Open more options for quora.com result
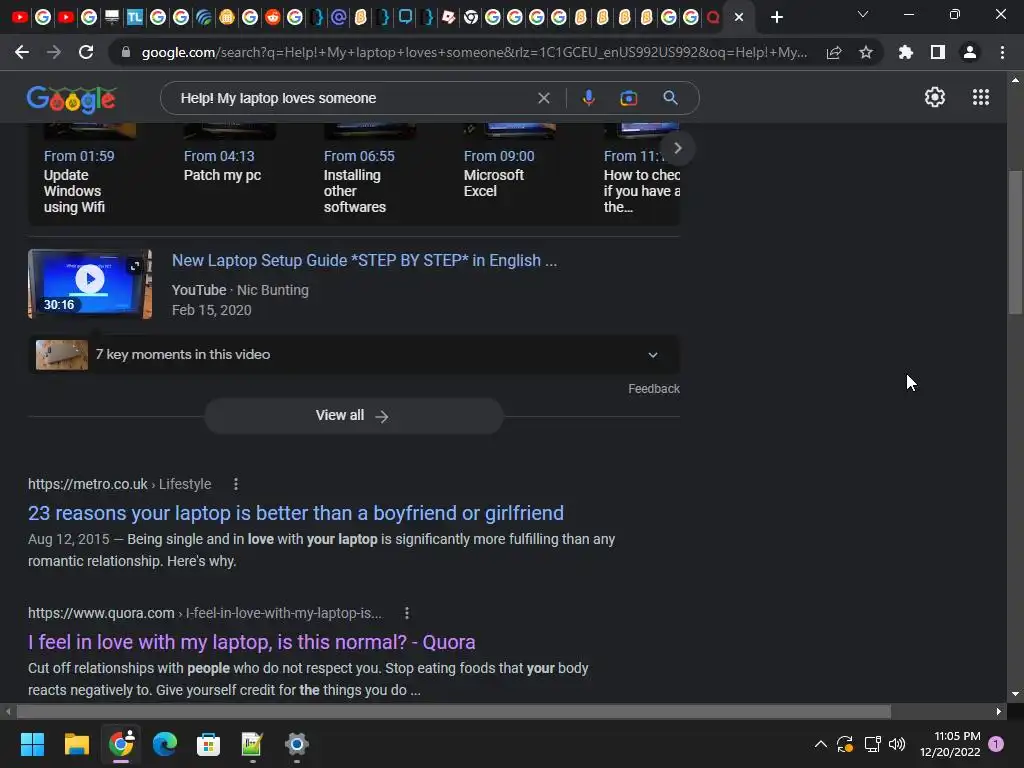The width and height of the screenshot is (1024, 768). 407,613
